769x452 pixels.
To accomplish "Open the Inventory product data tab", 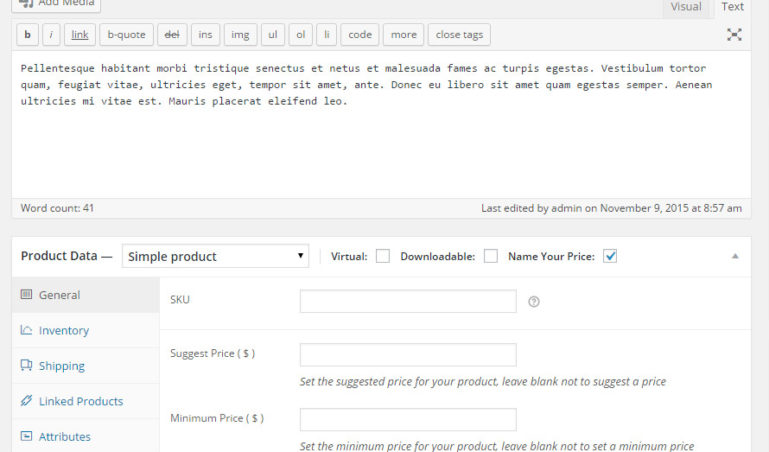I will pos(86,330).
